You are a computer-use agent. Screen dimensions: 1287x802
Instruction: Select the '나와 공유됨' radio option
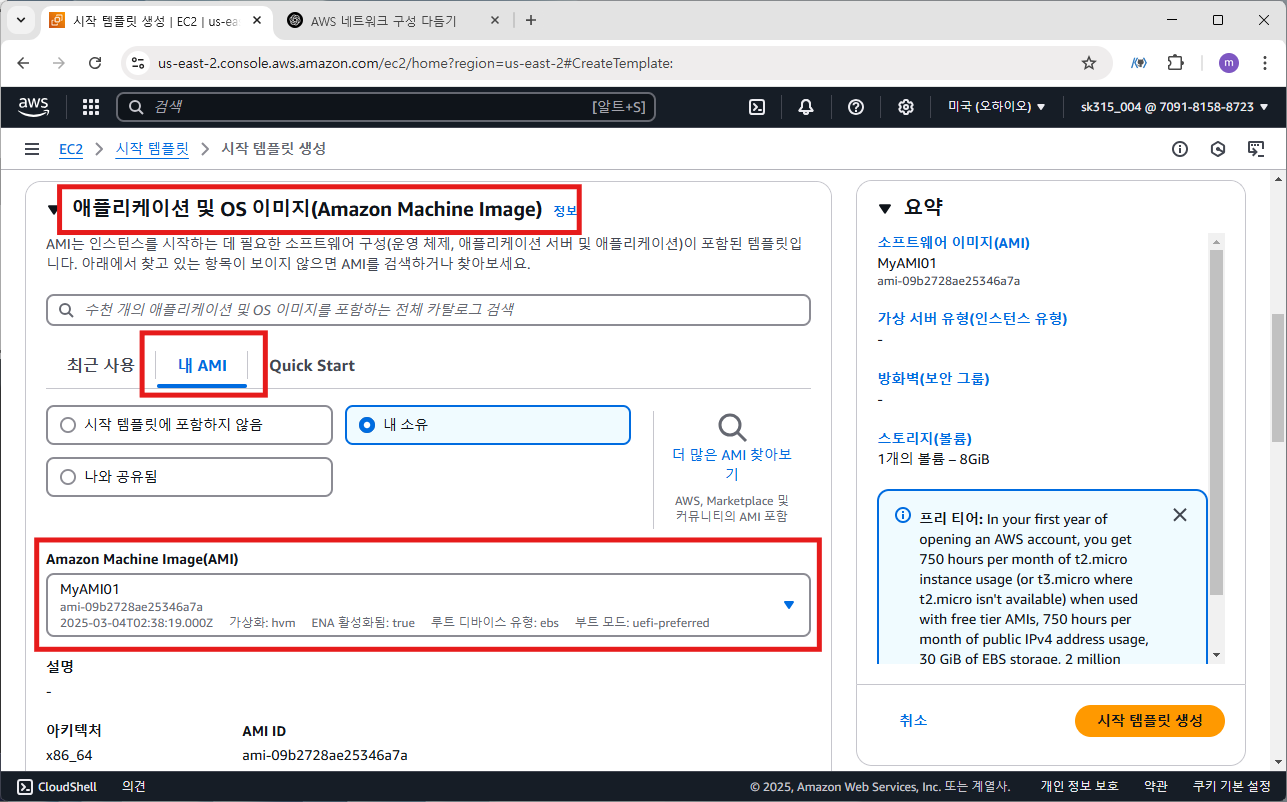click(x=189, y=477)
